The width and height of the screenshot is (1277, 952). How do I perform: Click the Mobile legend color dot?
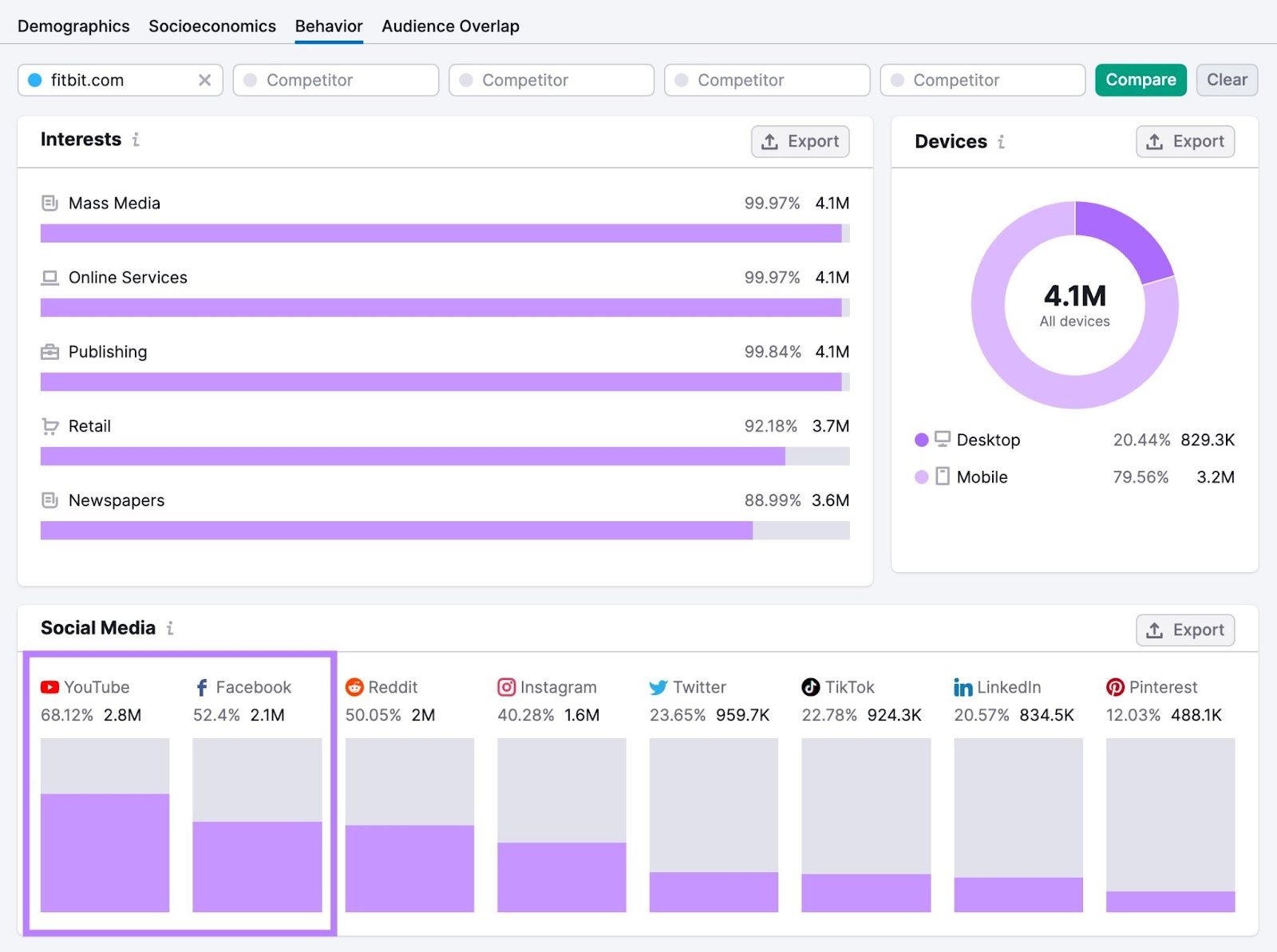pos(921,476)
